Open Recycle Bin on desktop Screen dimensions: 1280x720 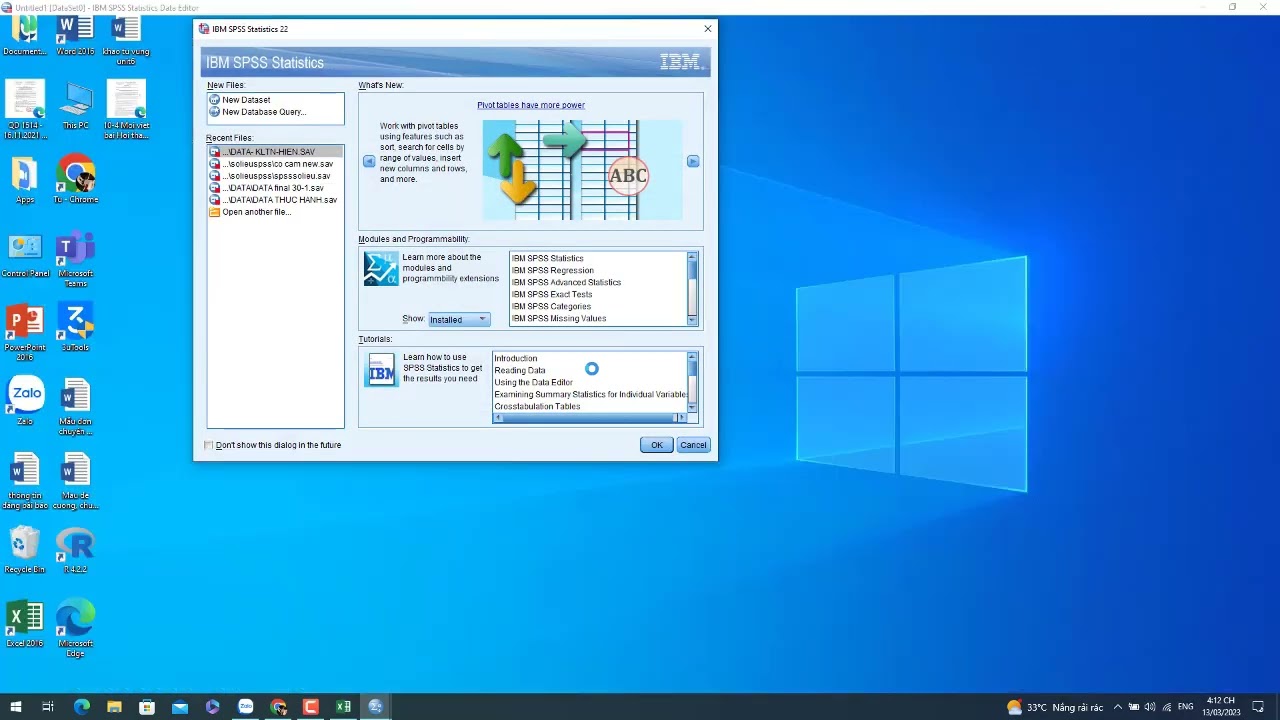coord(25,550)
